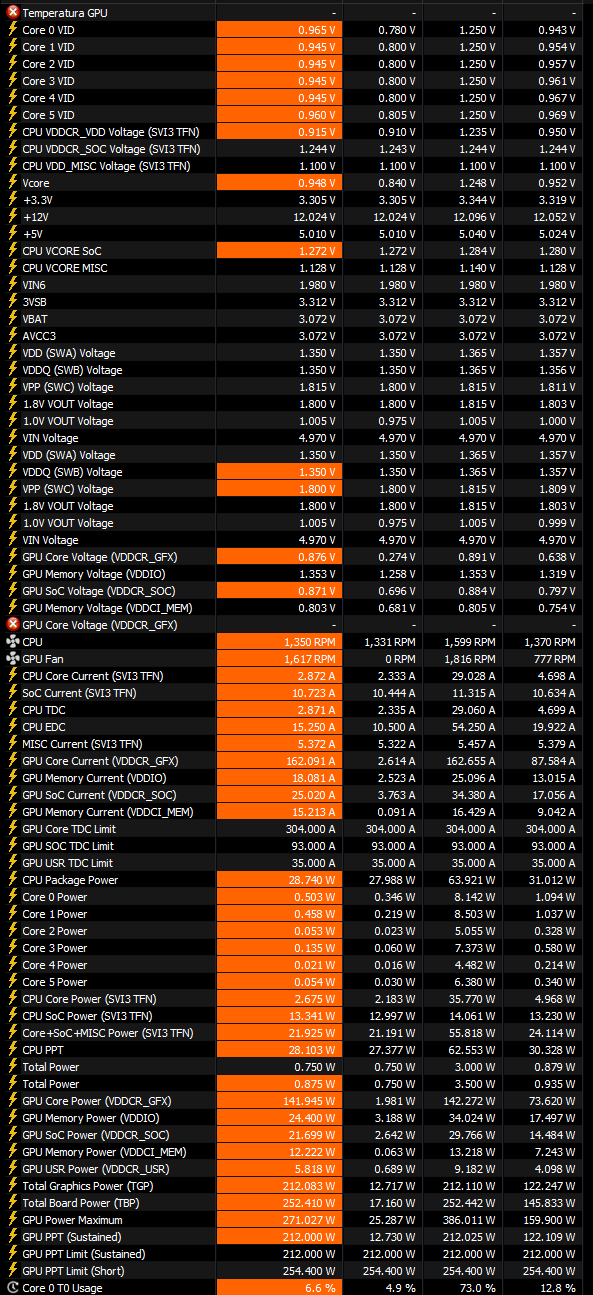Select the Temperatura GPU sensor row label
The width and height of the screenshot is (593, 1295).
pyautogui.click(x=65, y=13)
